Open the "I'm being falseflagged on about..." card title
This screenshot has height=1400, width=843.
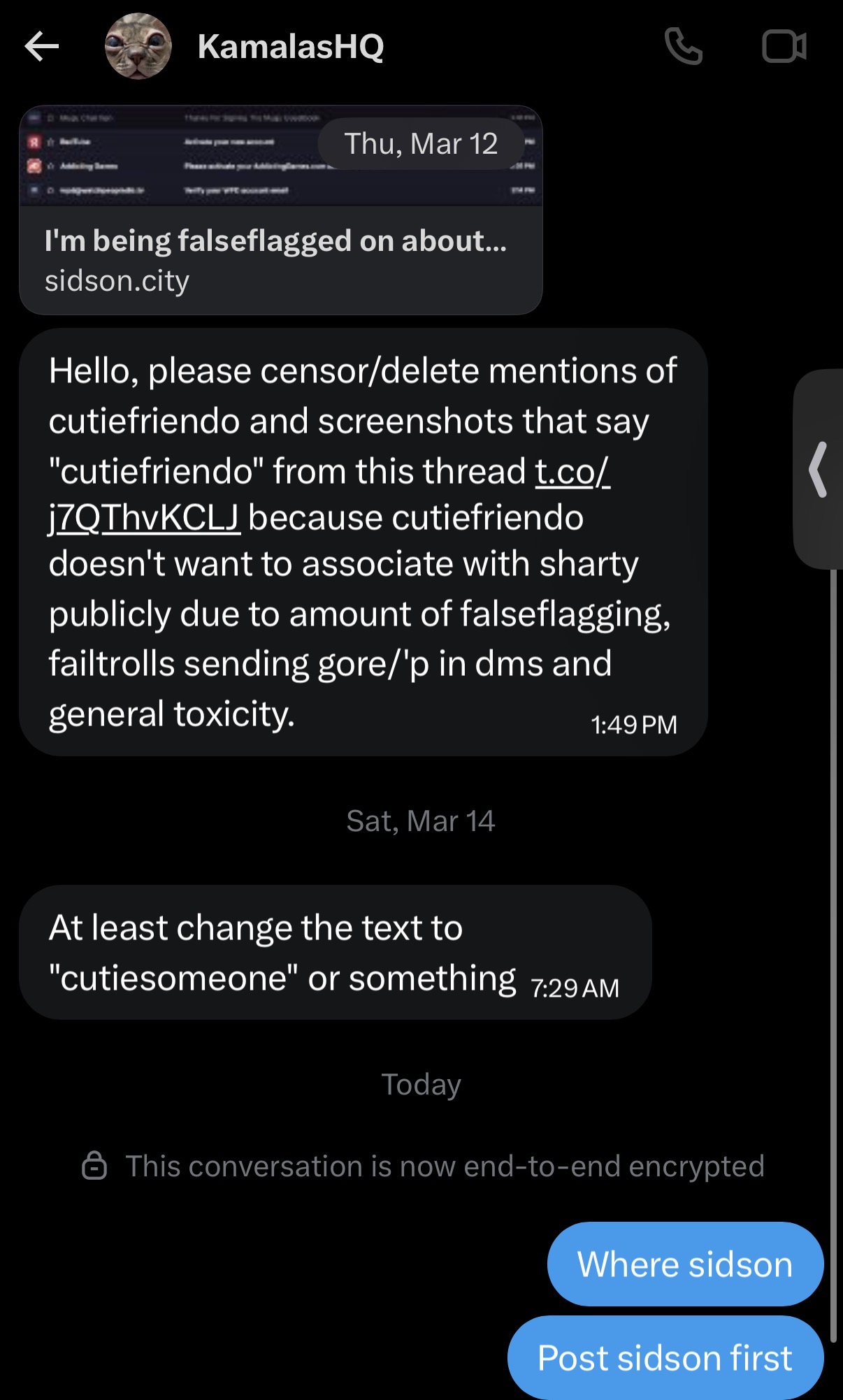coord(275,240)
